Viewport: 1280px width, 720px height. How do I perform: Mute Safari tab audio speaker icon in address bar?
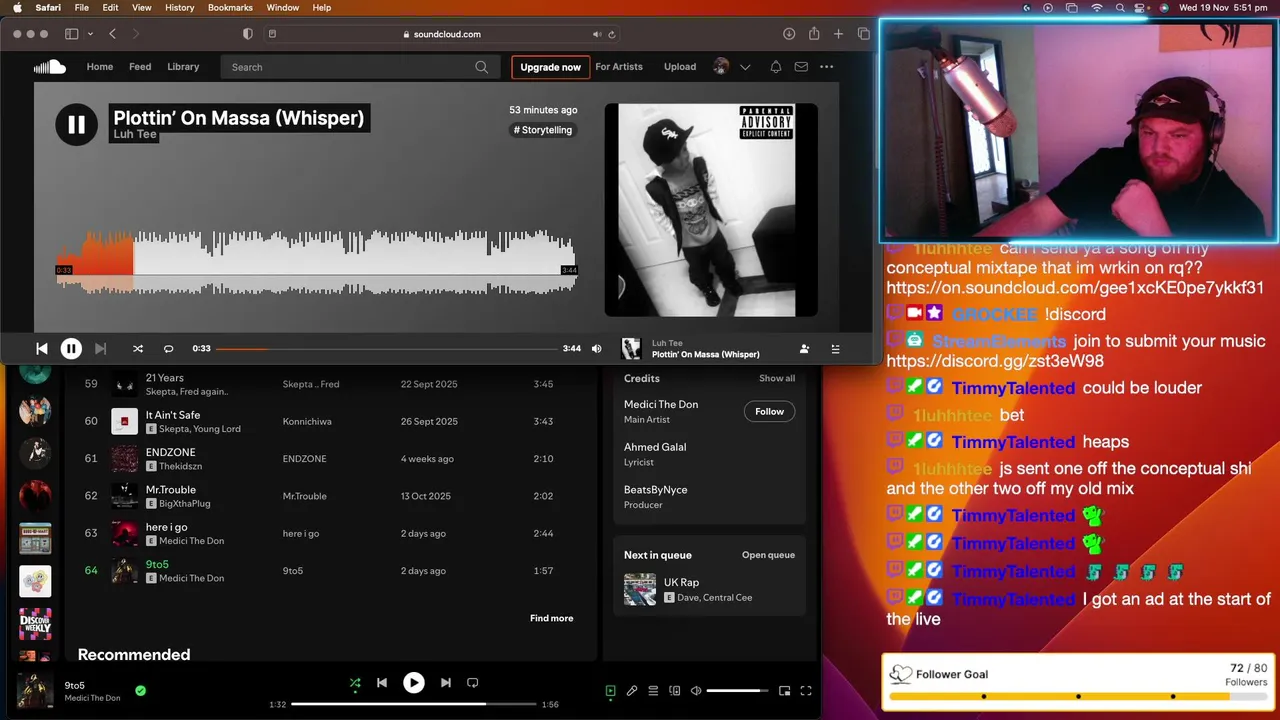[597, 34]
